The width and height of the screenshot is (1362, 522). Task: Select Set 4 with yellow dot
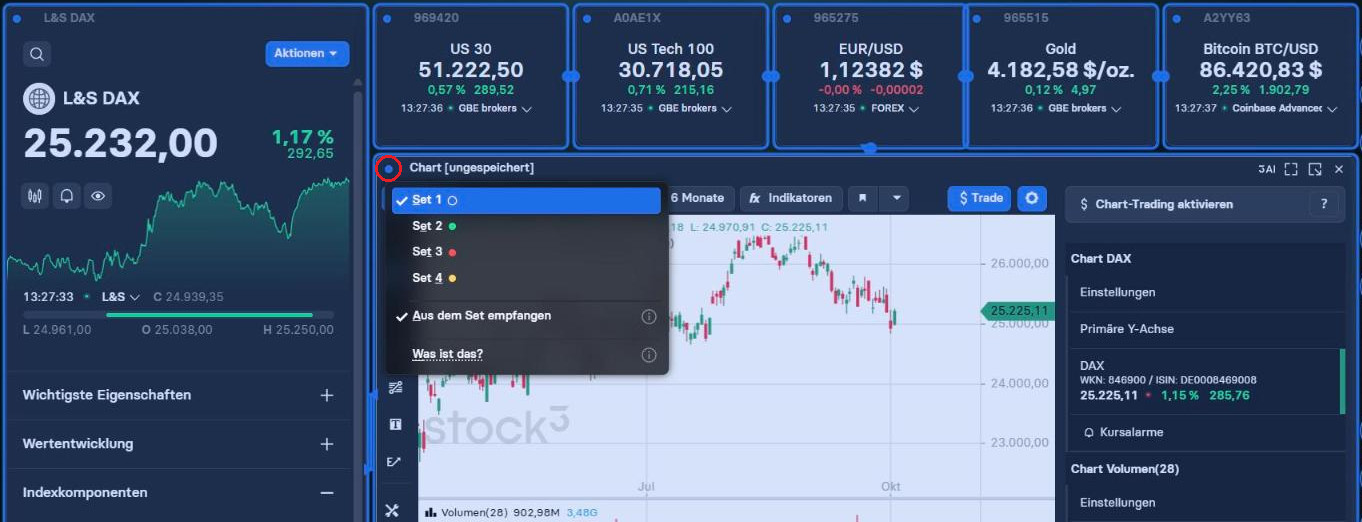[x=526, y=278]
